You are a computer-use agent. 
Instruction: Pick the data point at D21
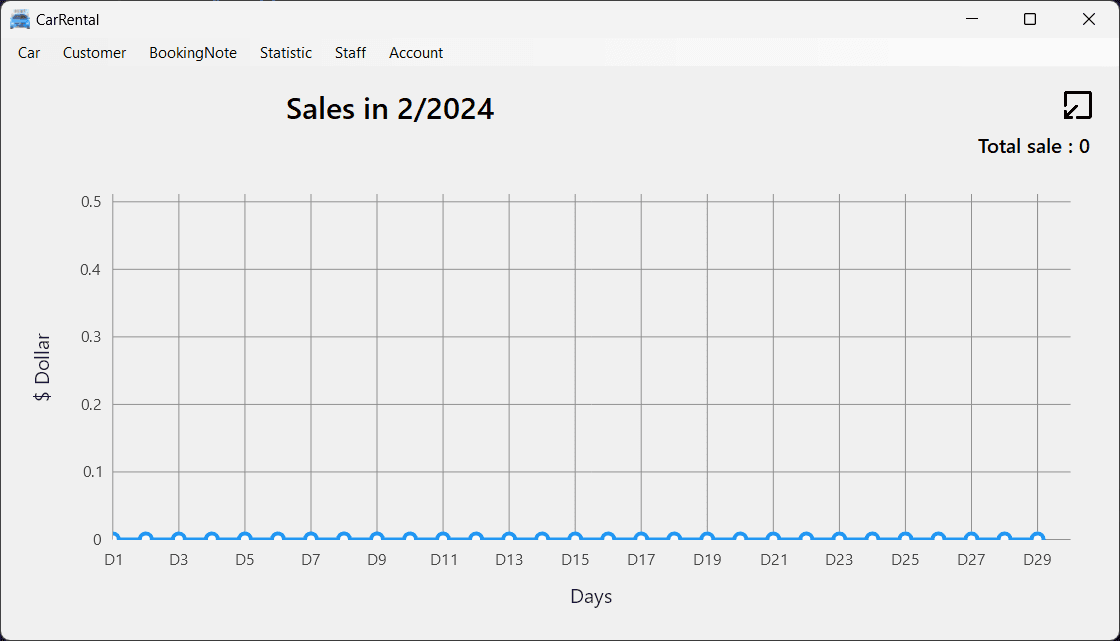click(x=773, y=539)
